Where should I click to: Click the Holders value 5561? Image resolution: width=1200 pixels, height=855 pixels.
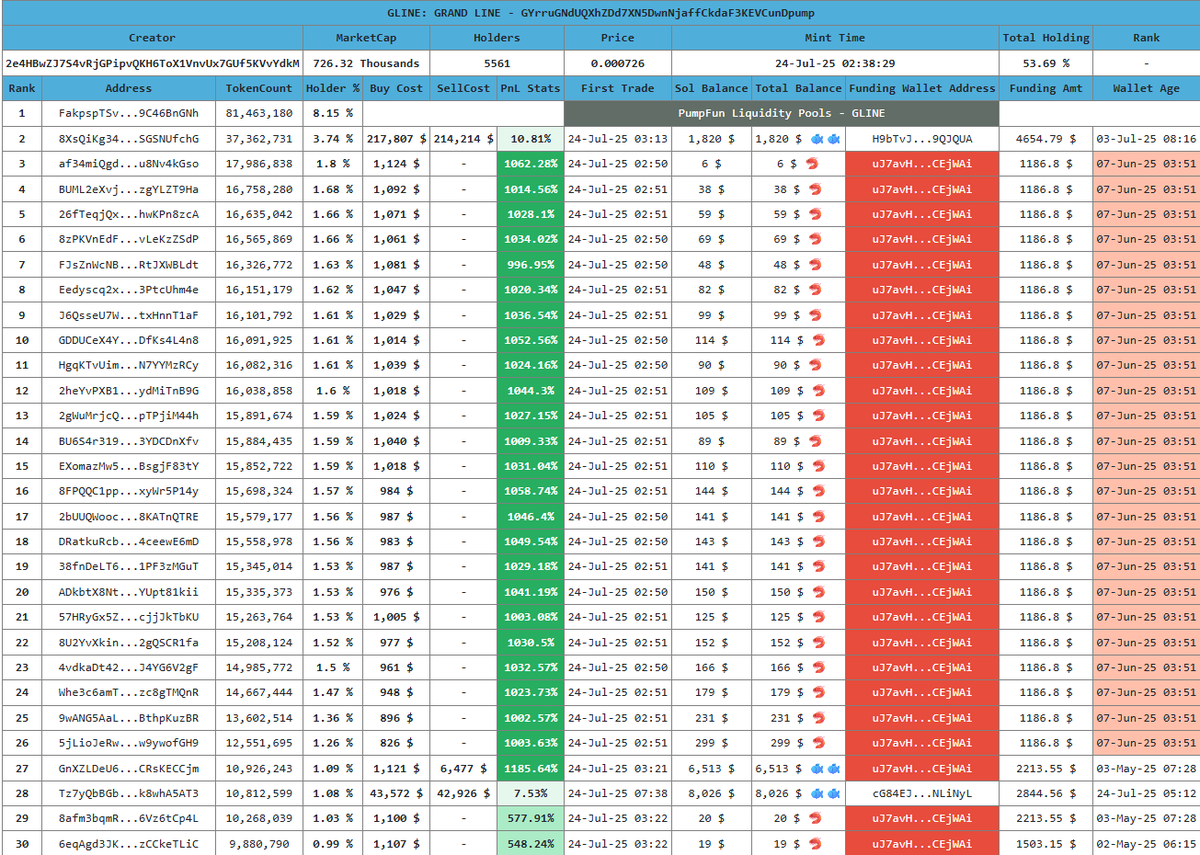497,63
